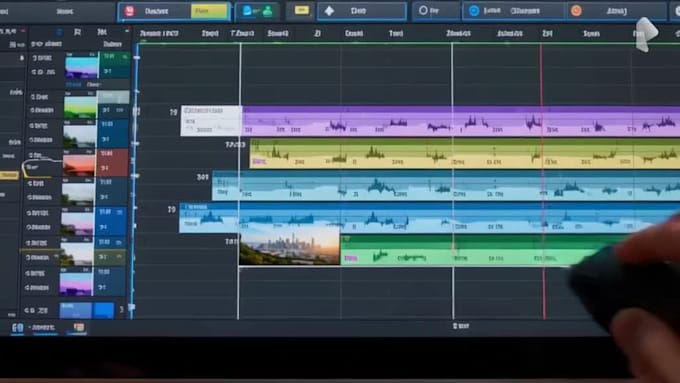This screenshot has height=383, width=680.
Task: Click the bright blue block in the bottom list row
Action: [103, 311]
